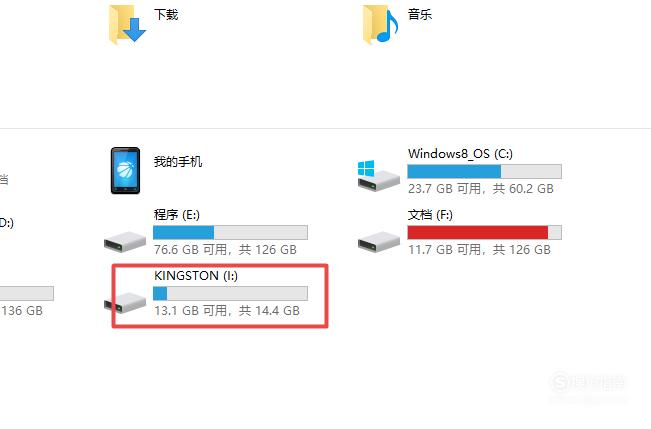This screenshot has width=651, height=429.
Task: Select the 文档 (F:) drive name
Action: pos(430,215)
